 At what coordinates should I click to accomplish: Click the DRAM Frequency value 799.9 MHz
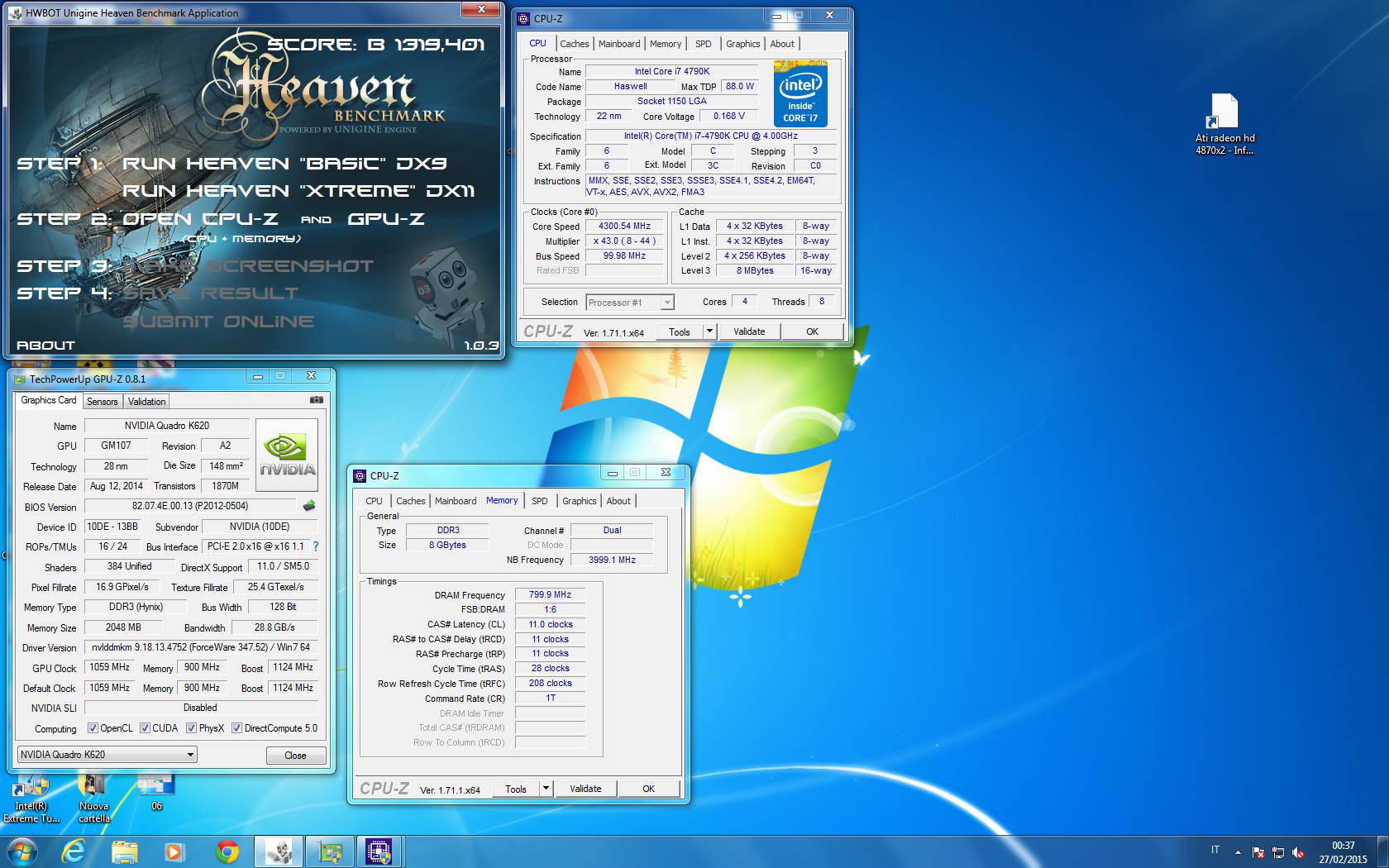coord(550,594)
